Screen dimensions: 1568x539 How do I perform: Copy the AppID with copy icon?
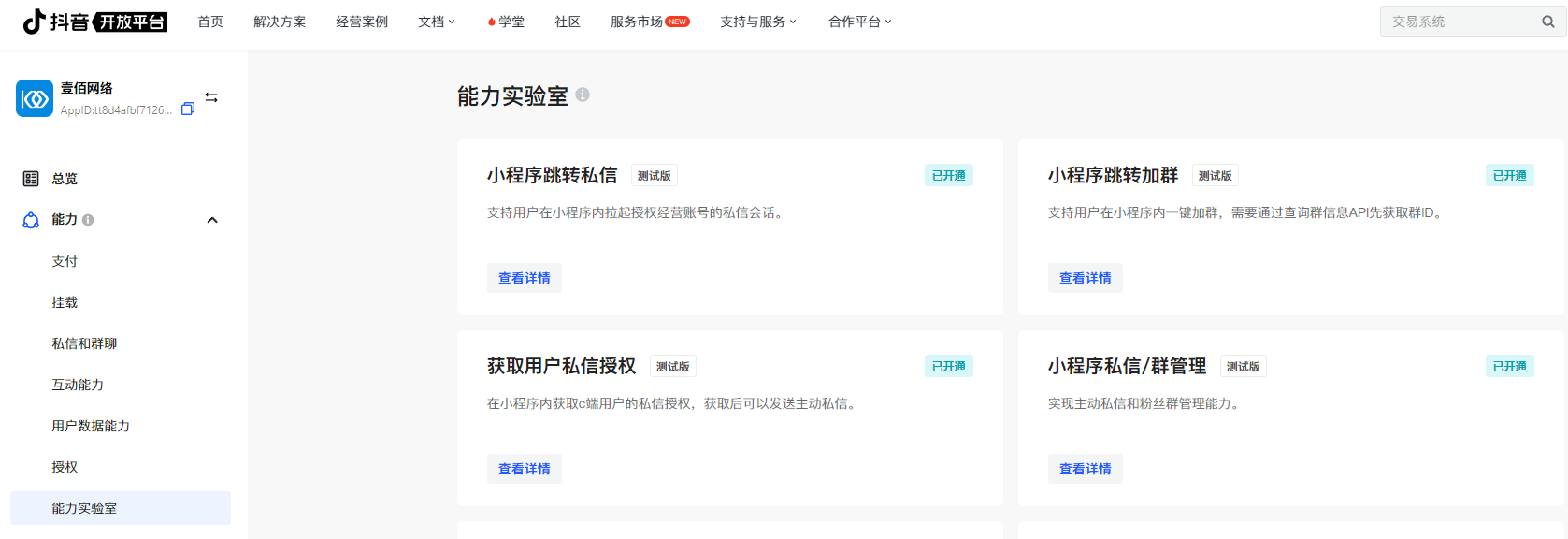tap(188, 109)
